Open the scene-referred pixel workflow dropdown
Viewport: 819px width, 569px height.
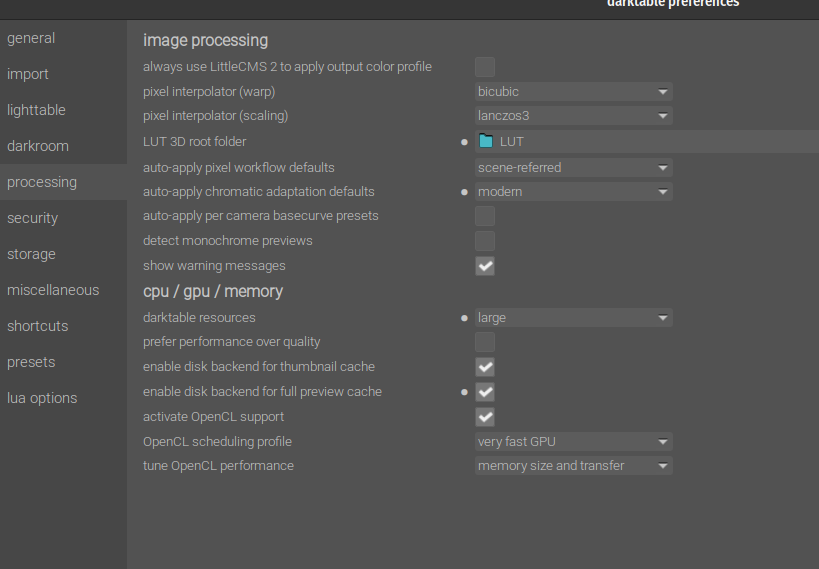(573, 167)
